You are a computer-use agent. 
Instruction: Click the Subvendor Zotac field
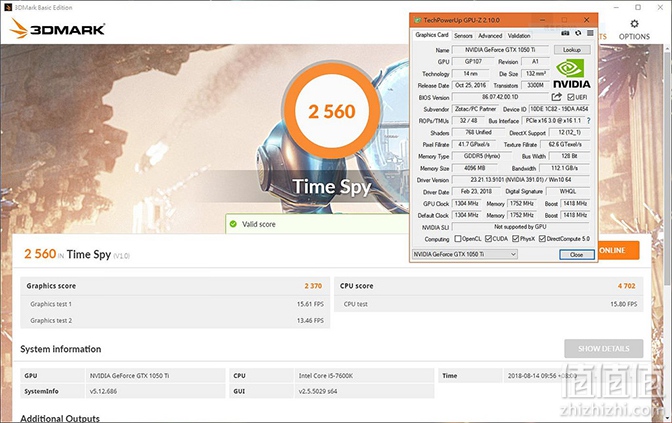pyautogui.click(x=475, y=109)
